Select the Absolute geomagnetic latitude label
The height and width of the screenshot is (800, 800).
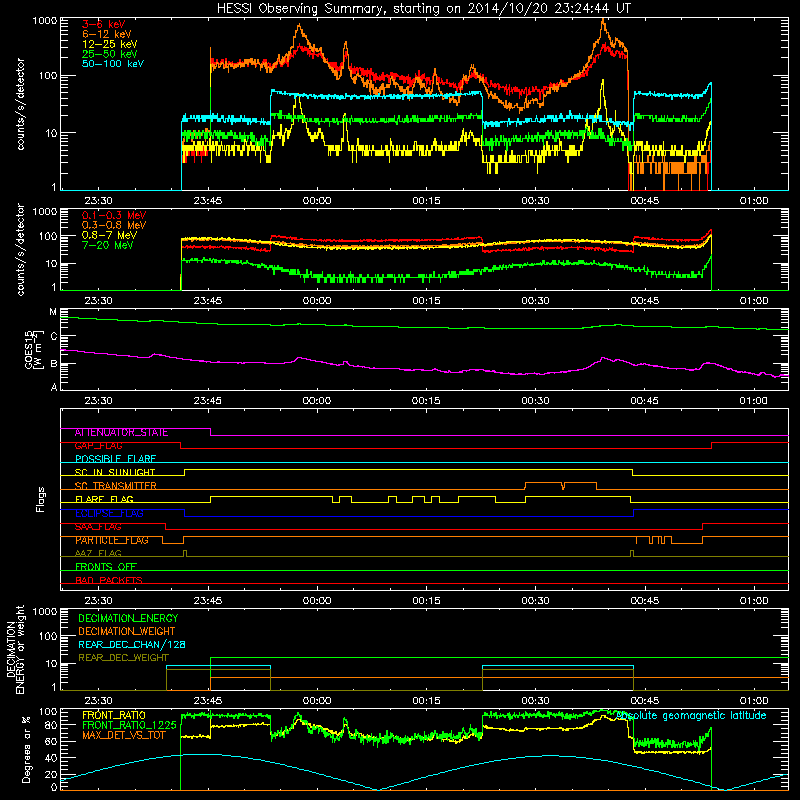coord(691,715)
